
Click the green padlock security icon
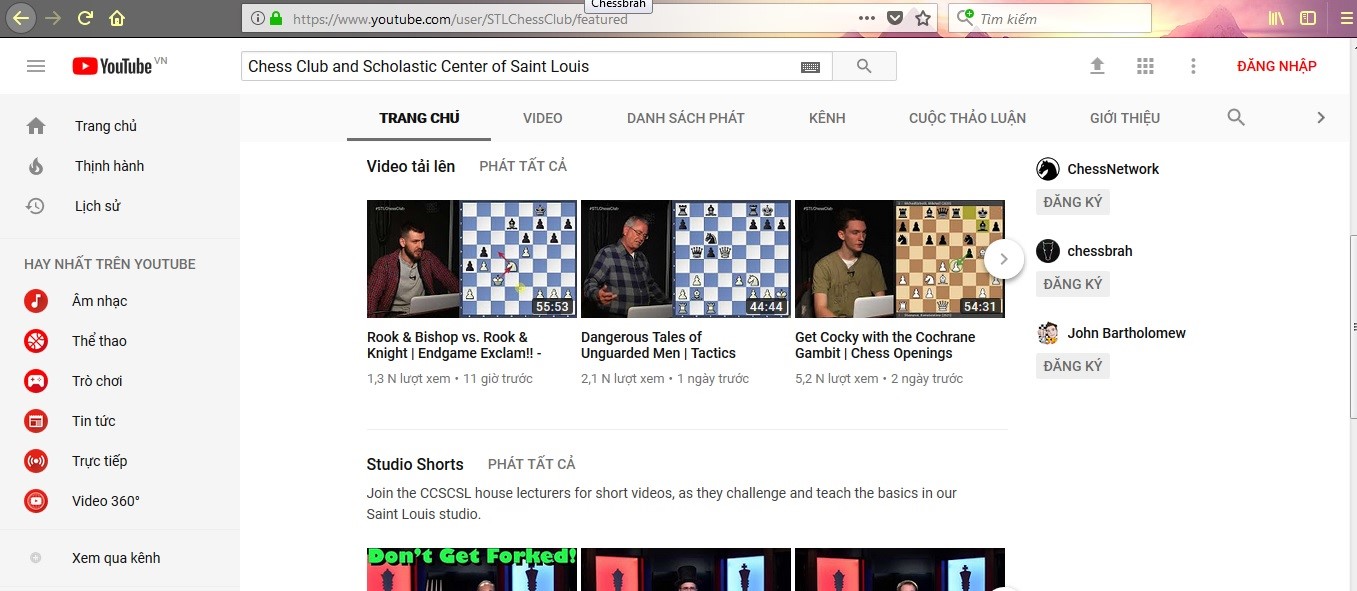[276, 19]
